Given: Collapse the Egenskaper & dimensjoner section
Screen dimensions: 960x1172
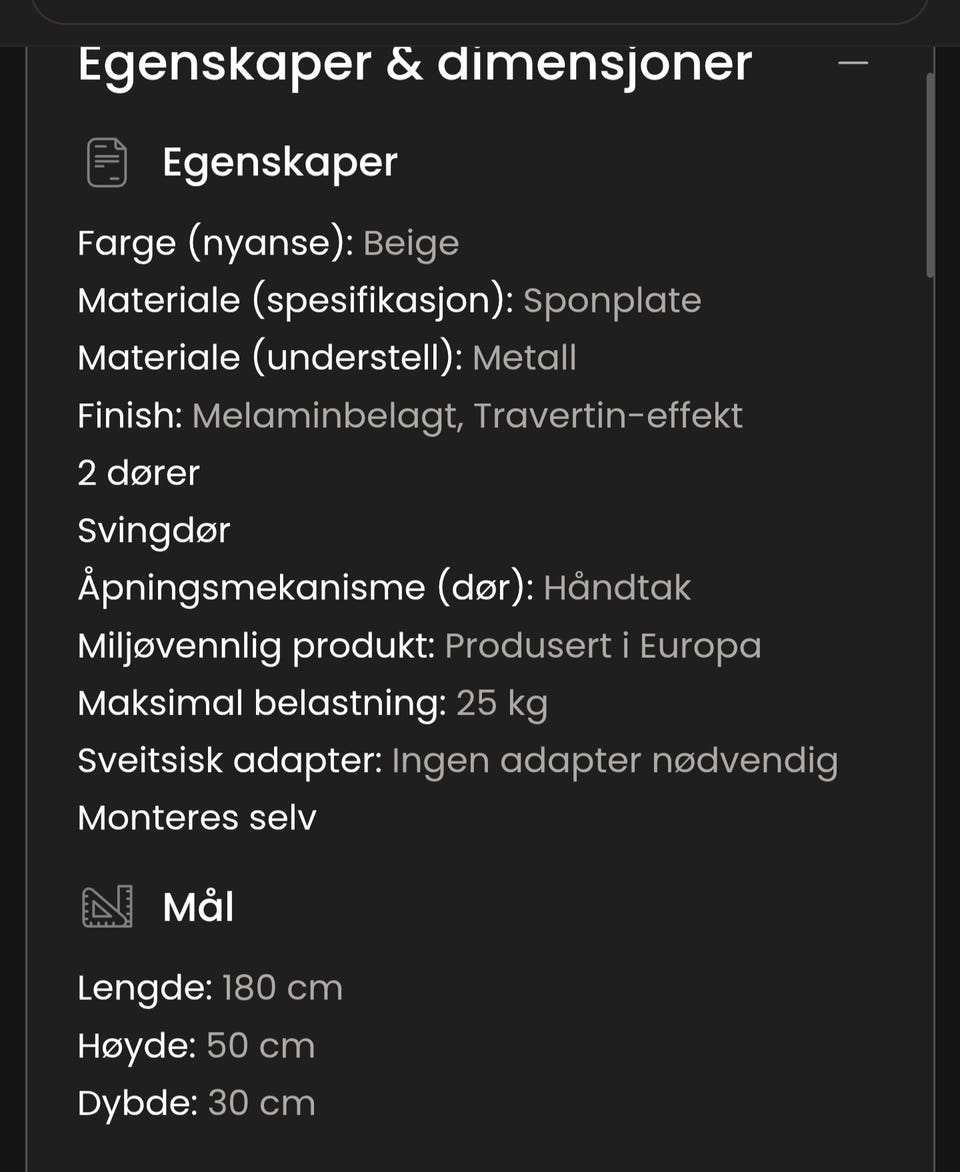Looking at the screenshot, I should (852, 64).
